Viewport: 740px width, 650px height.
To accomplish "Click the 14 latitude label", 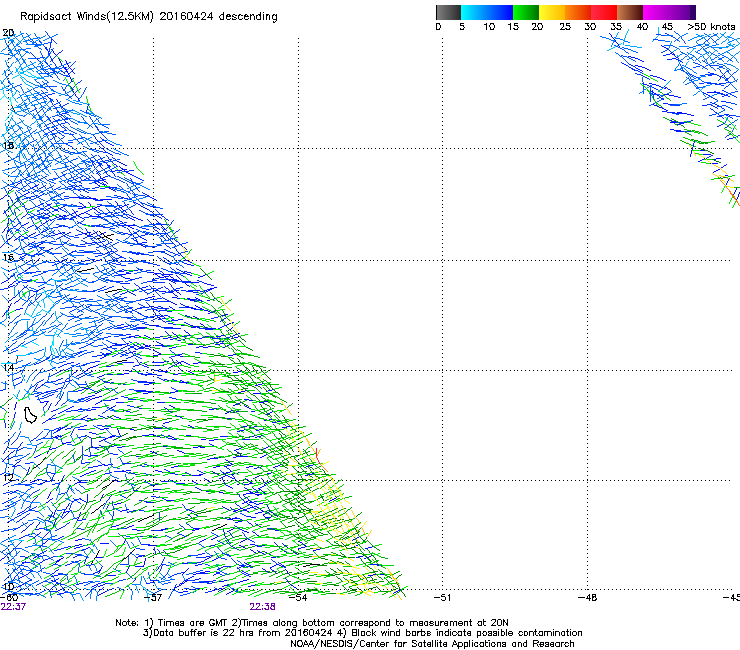I will pyautogui.click(x=8, y=367).
